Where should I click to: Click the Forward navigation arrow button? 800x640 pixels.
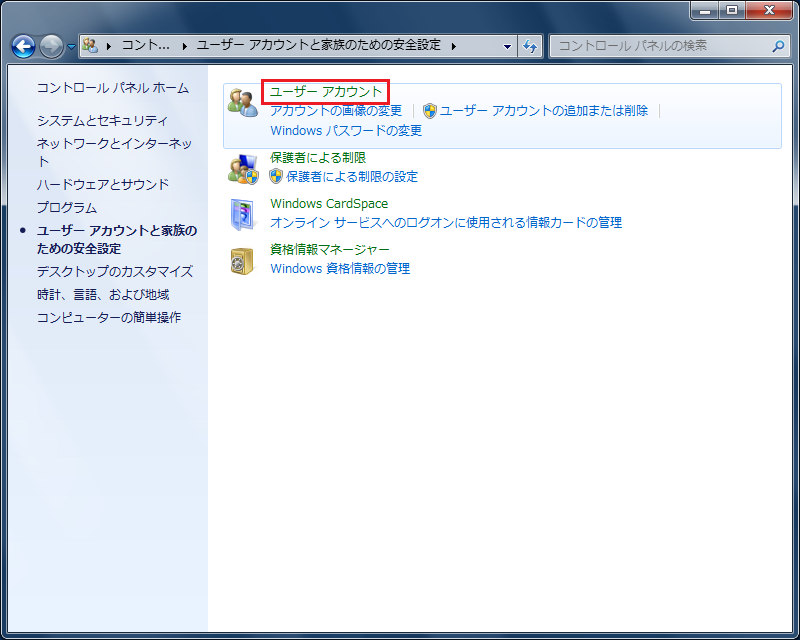[52, 46]
